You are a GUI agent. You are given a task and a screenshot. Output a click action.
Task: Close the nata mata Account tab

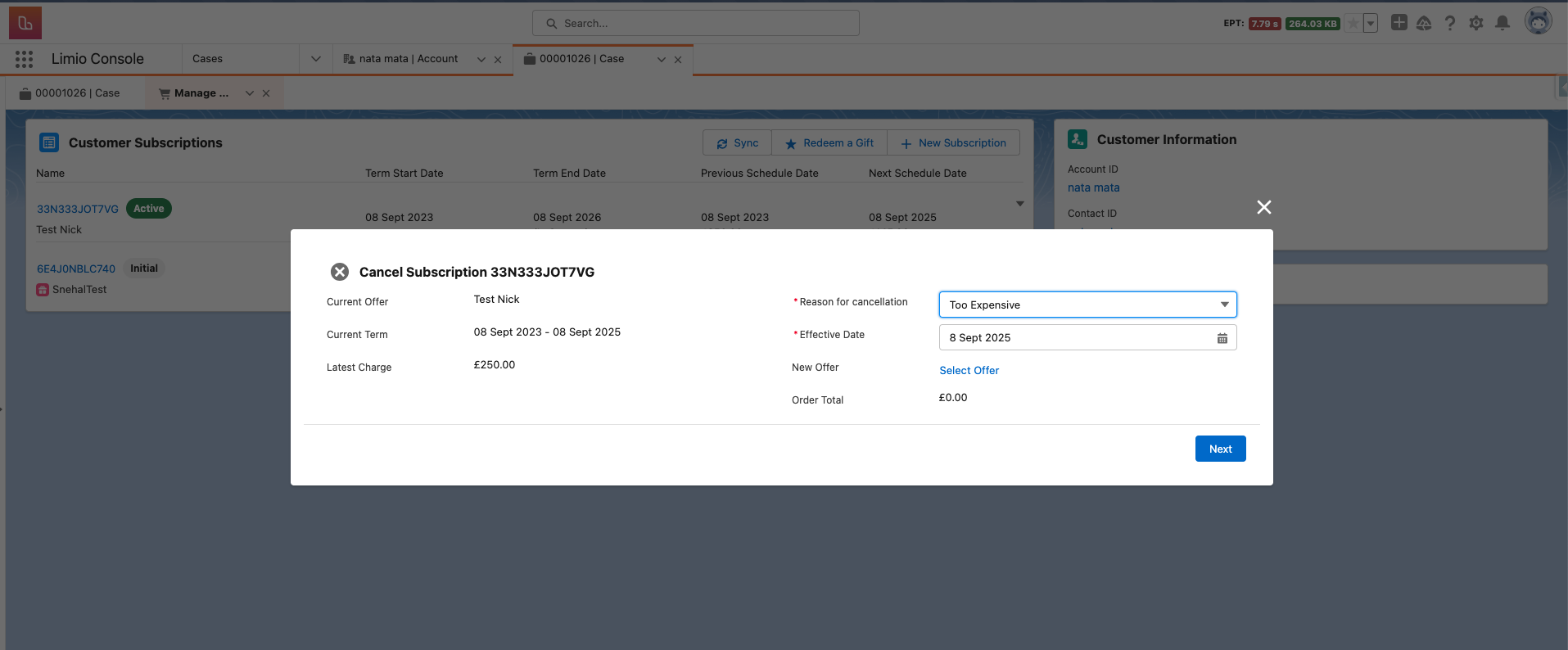coord(498,60)
